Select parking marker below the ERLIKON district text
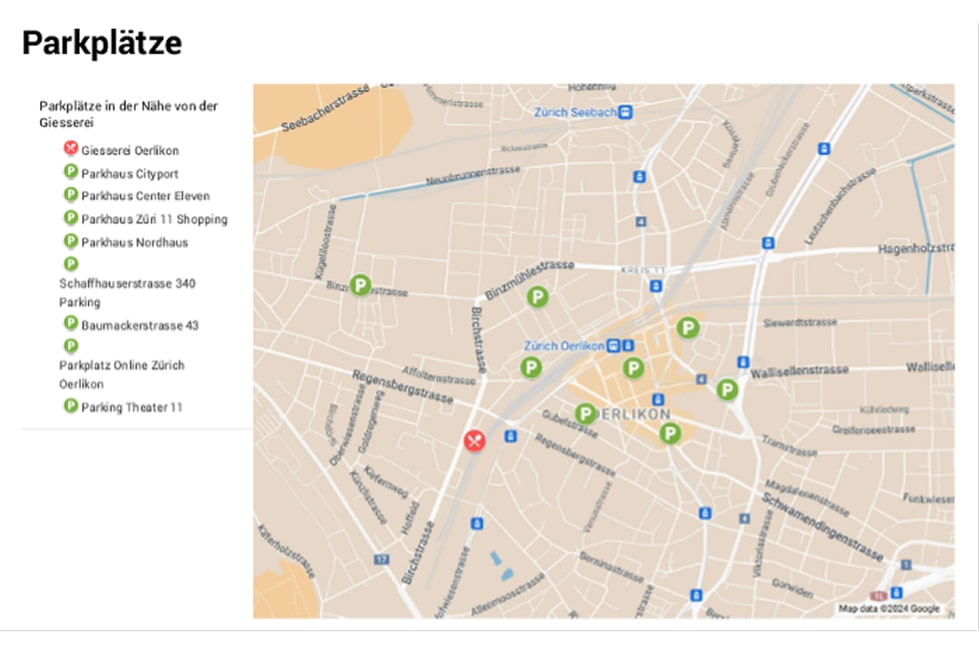This screenshot has width=980, height=654. [x=669, y=433]
